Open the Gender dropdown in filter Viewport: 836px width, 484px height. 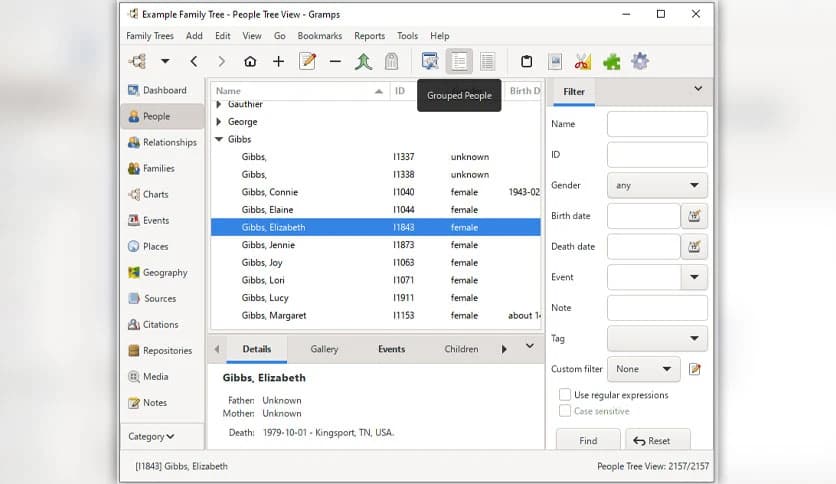[x=657, y=185]
